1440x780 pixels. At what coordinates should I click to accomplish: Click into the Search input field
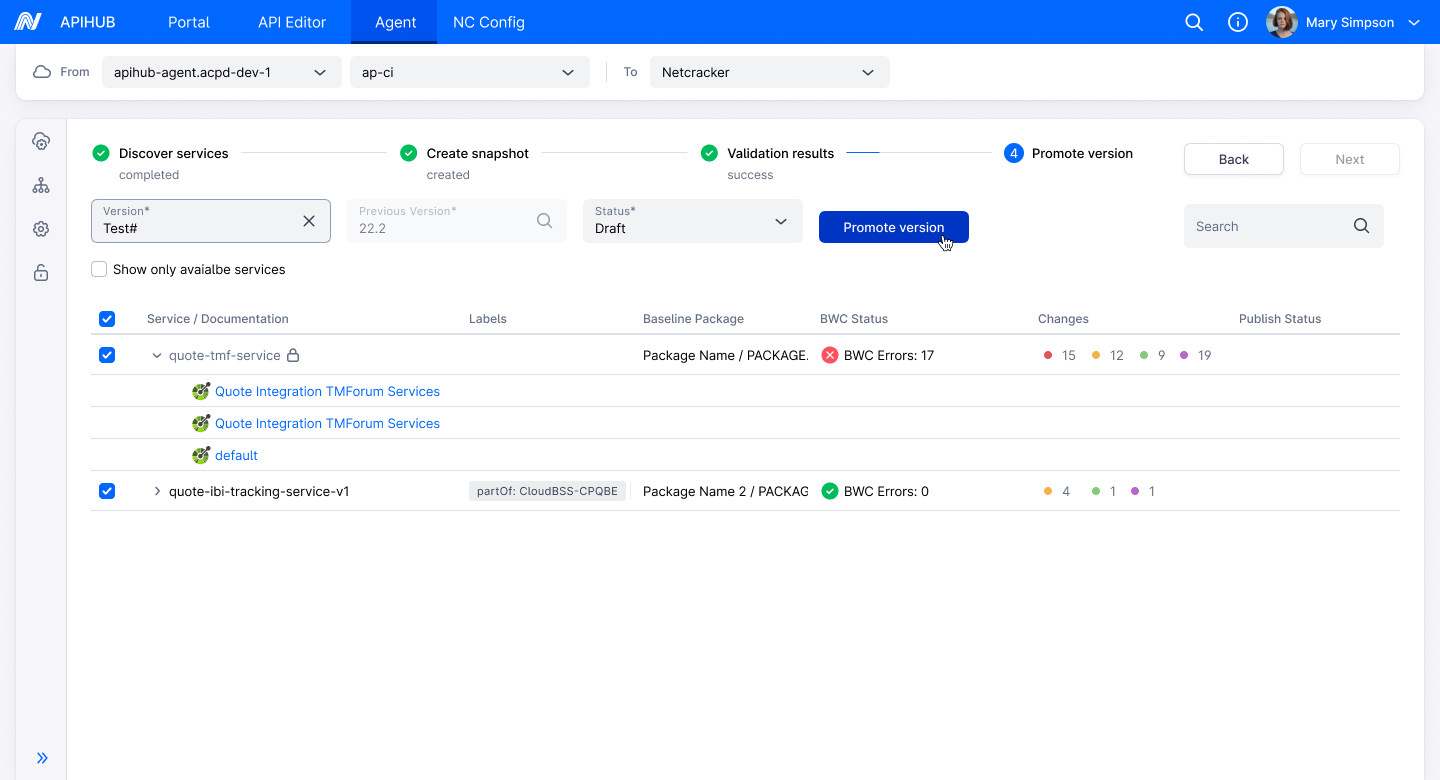pos(1284,226)
